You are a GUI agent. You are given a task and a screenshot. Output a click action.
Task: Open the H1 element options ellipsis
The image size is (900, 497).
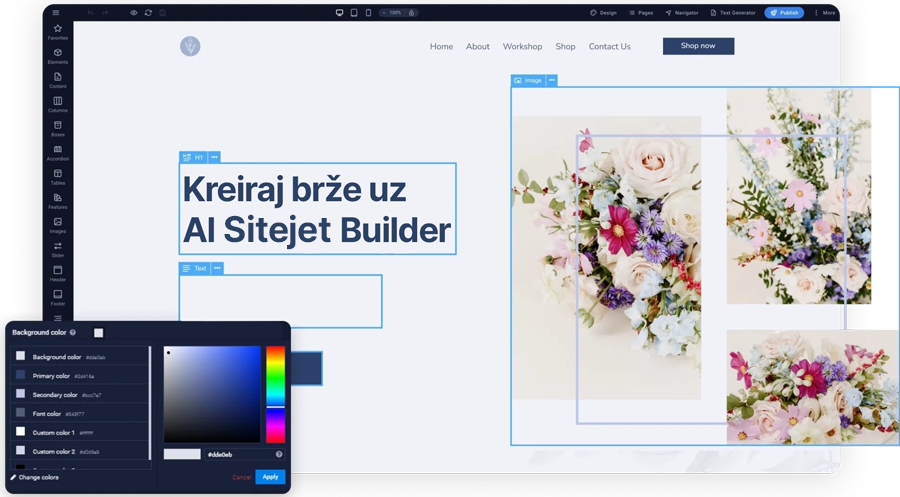click(214, 157)
